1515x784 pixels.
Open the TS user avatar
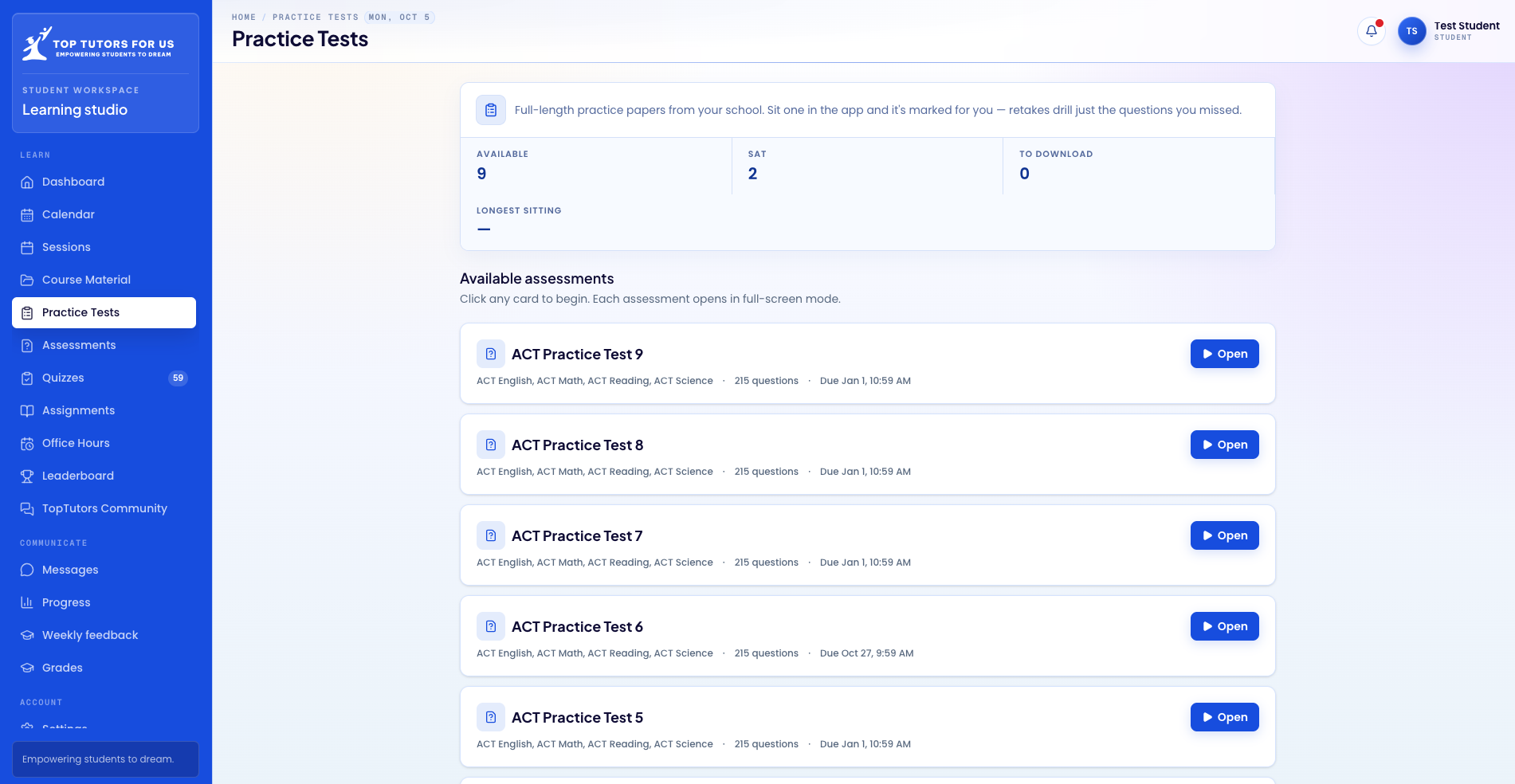click(1412, 31)
